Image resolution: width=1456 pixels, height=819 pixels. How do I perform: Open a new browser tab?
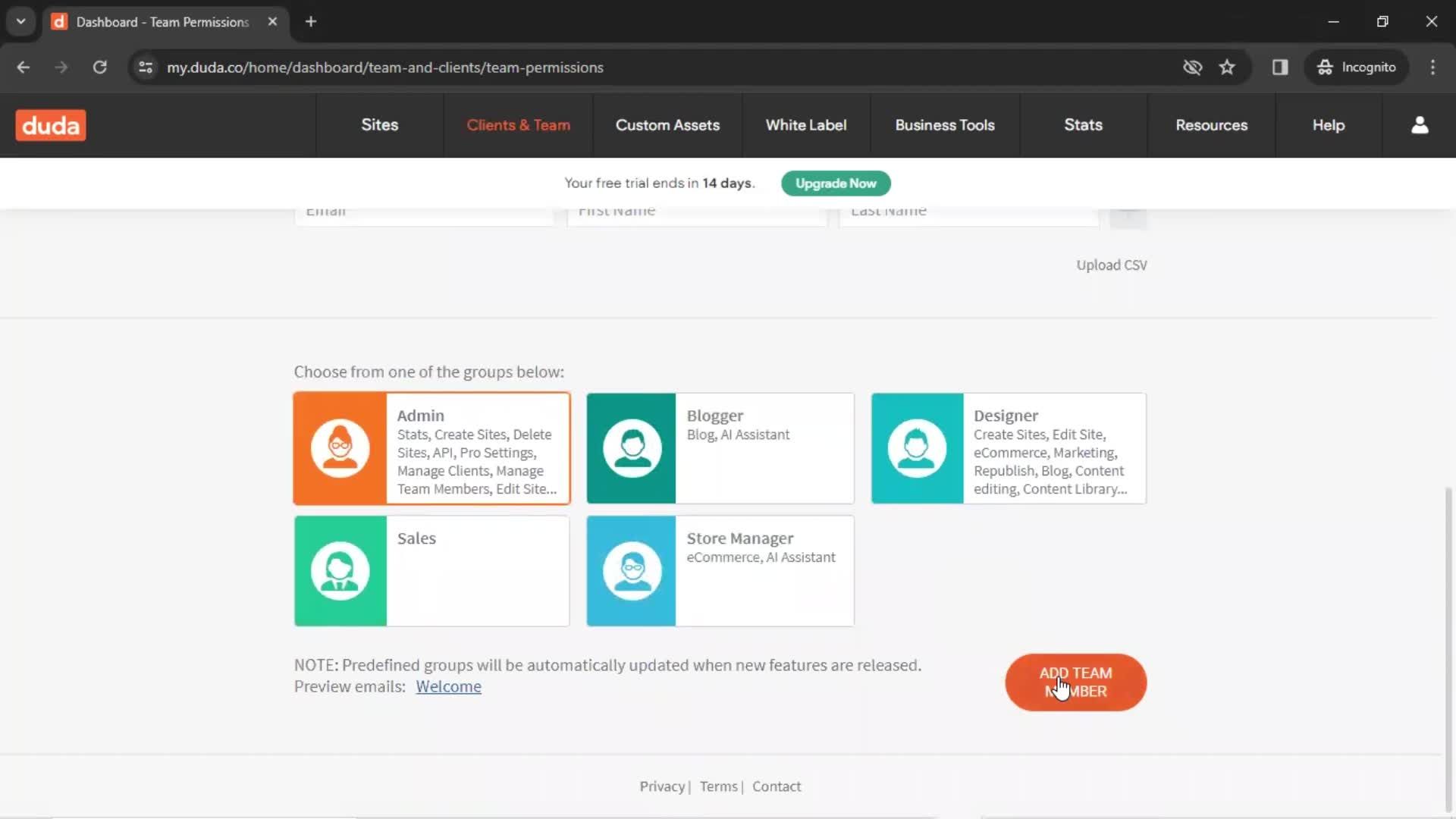[x=311, y=22]
